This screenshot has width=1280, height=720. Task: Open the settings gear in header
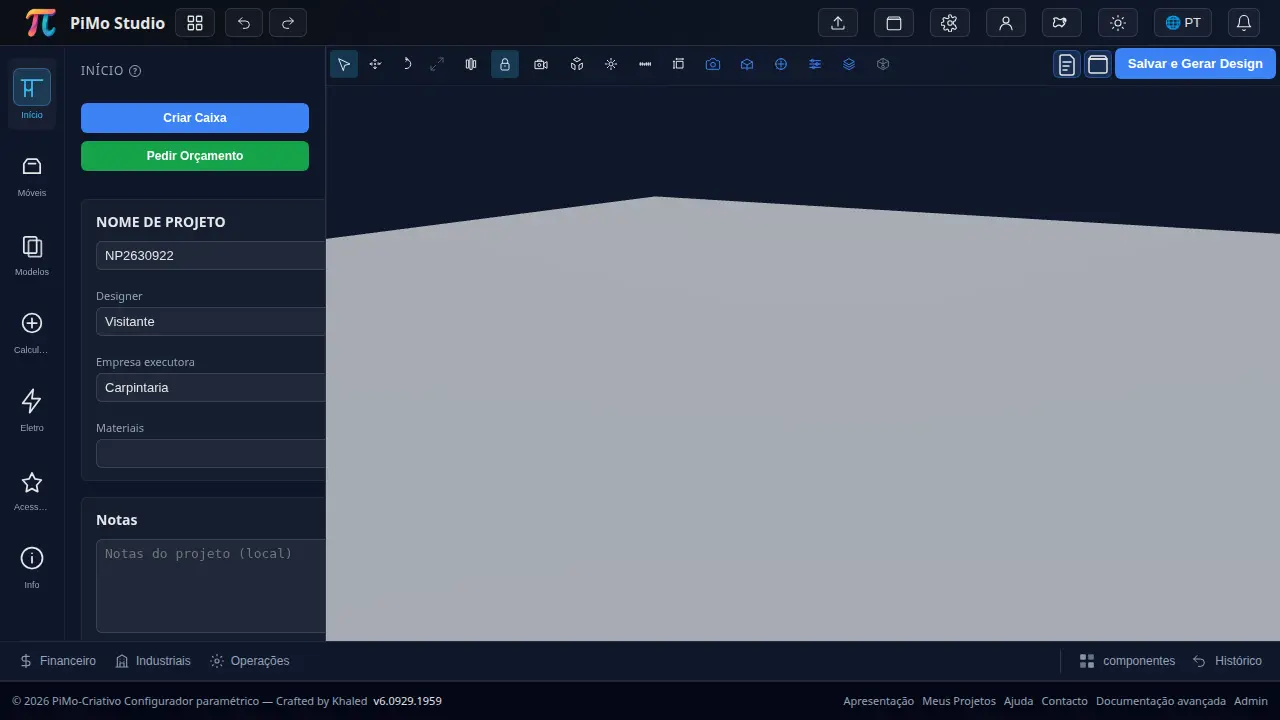950,23
